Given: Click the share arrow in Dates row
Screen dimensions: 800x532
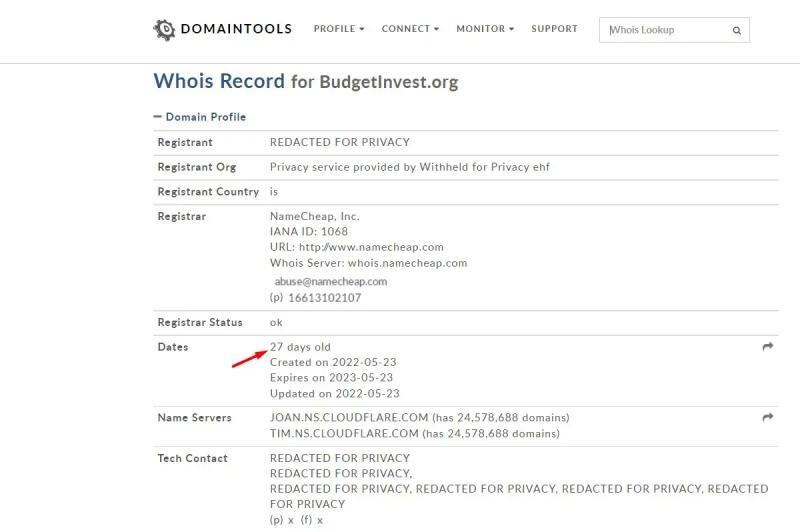Looking at the screenshot, I should coord(767,347).
